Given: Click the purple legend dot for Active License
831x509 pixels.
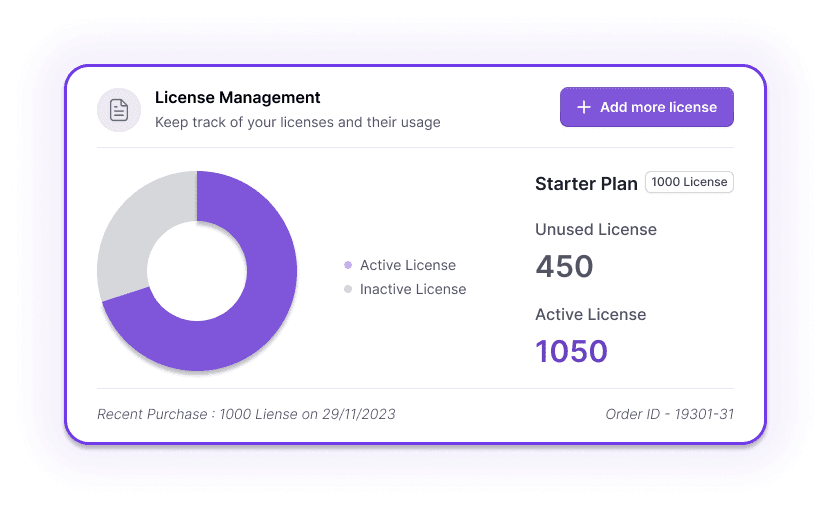Looking at the screenshot, I should click(348, 265).
